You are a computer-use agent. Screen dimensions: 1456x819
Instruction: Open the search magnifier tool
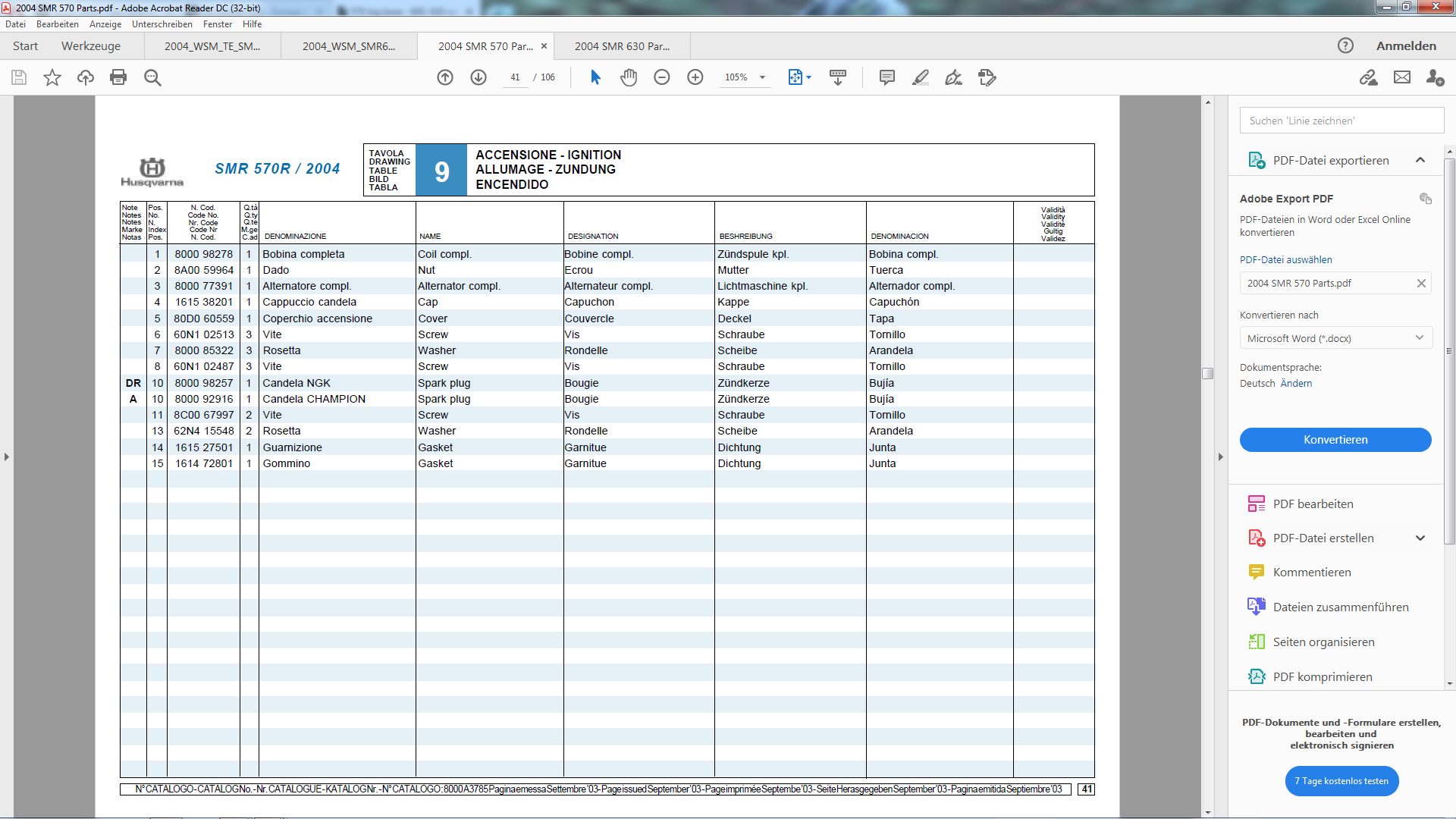point(152,77)
